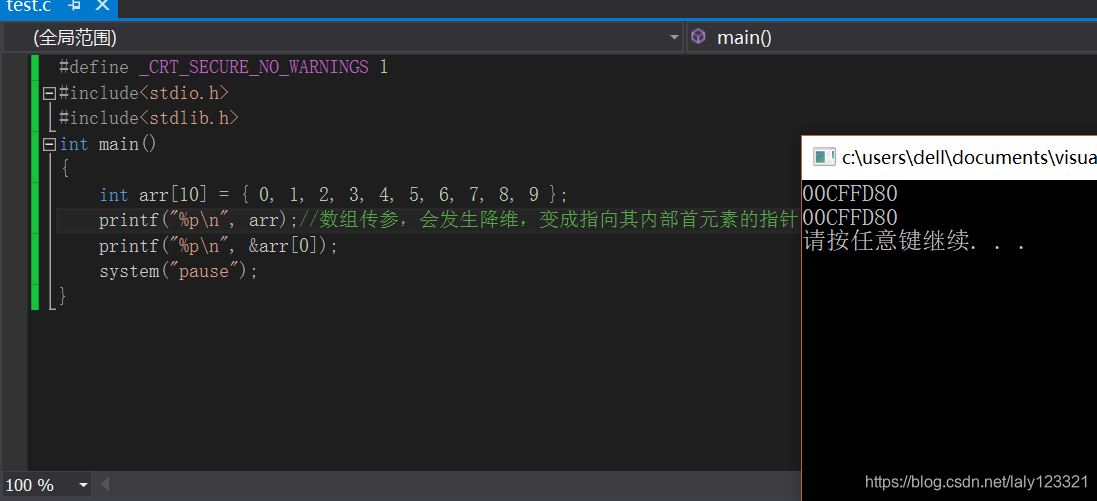Click the int arr[10] declaration line
The image size is (1097, 501).
333,195
